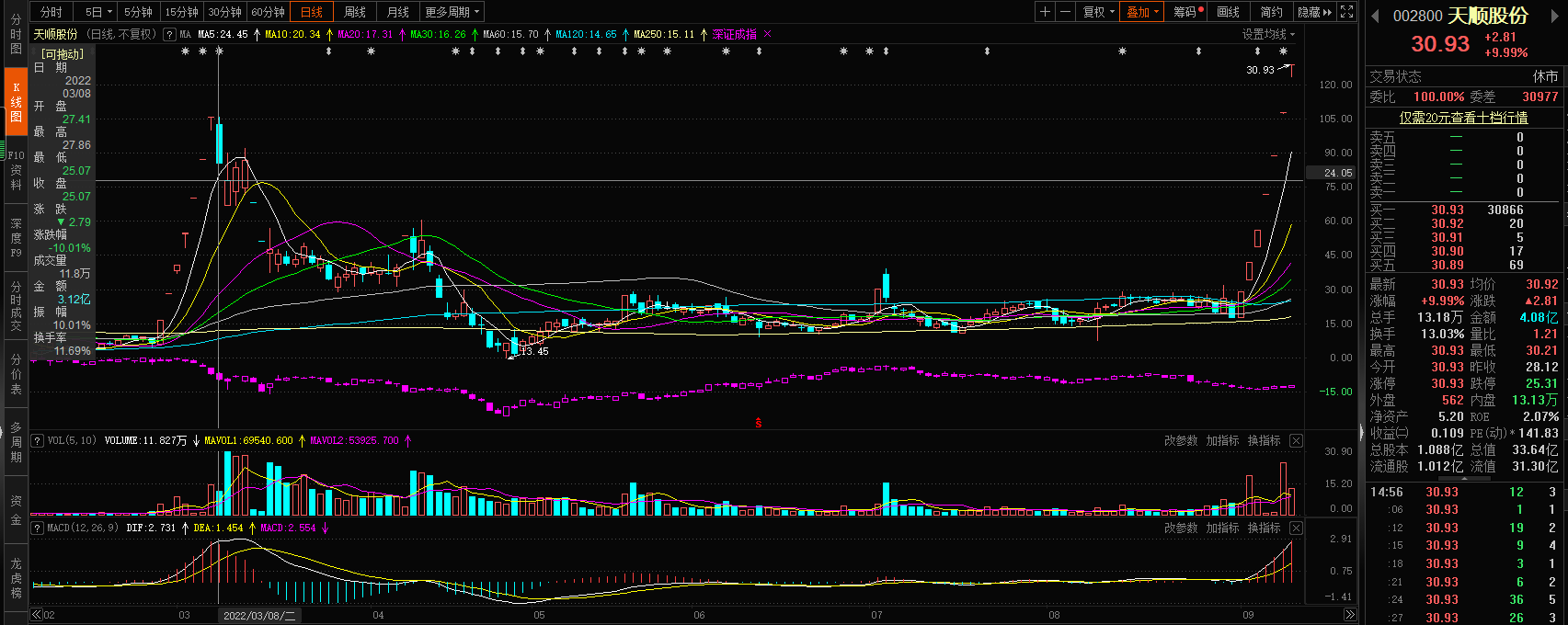This screenshot has width=1568, height=625.
Task: Toggle 隐藏 to hide side panel
Action: 1314,12
